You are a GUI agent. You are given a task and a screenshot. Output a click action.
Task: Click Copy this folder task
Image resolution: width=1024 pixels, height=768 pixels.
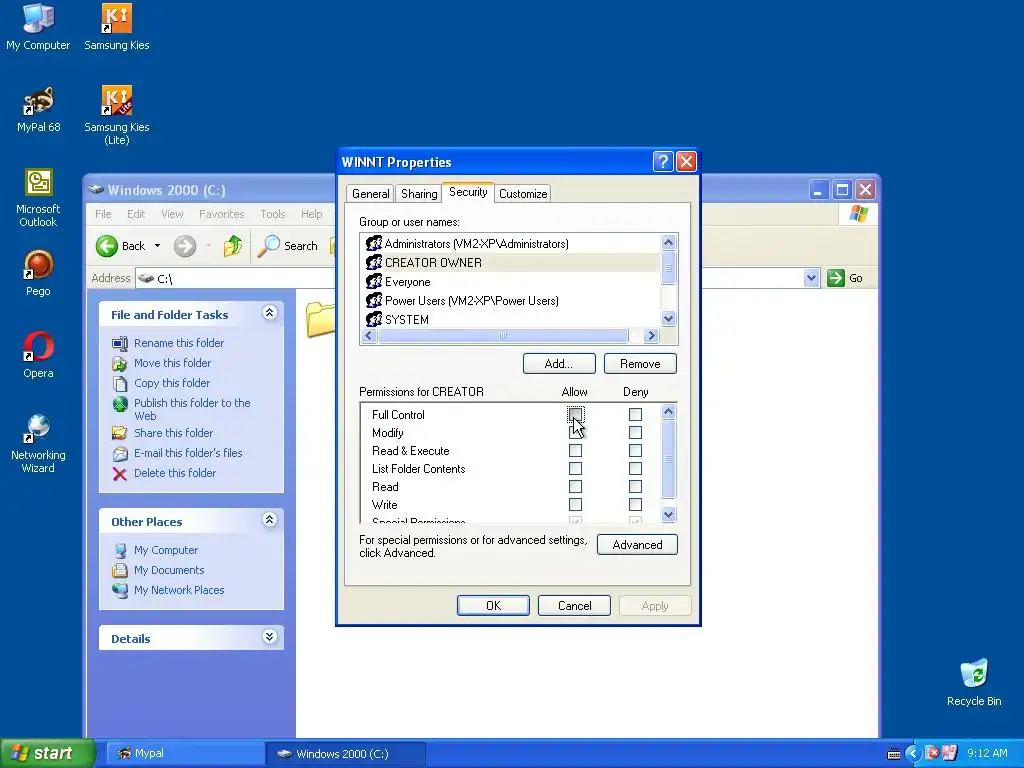172,383
